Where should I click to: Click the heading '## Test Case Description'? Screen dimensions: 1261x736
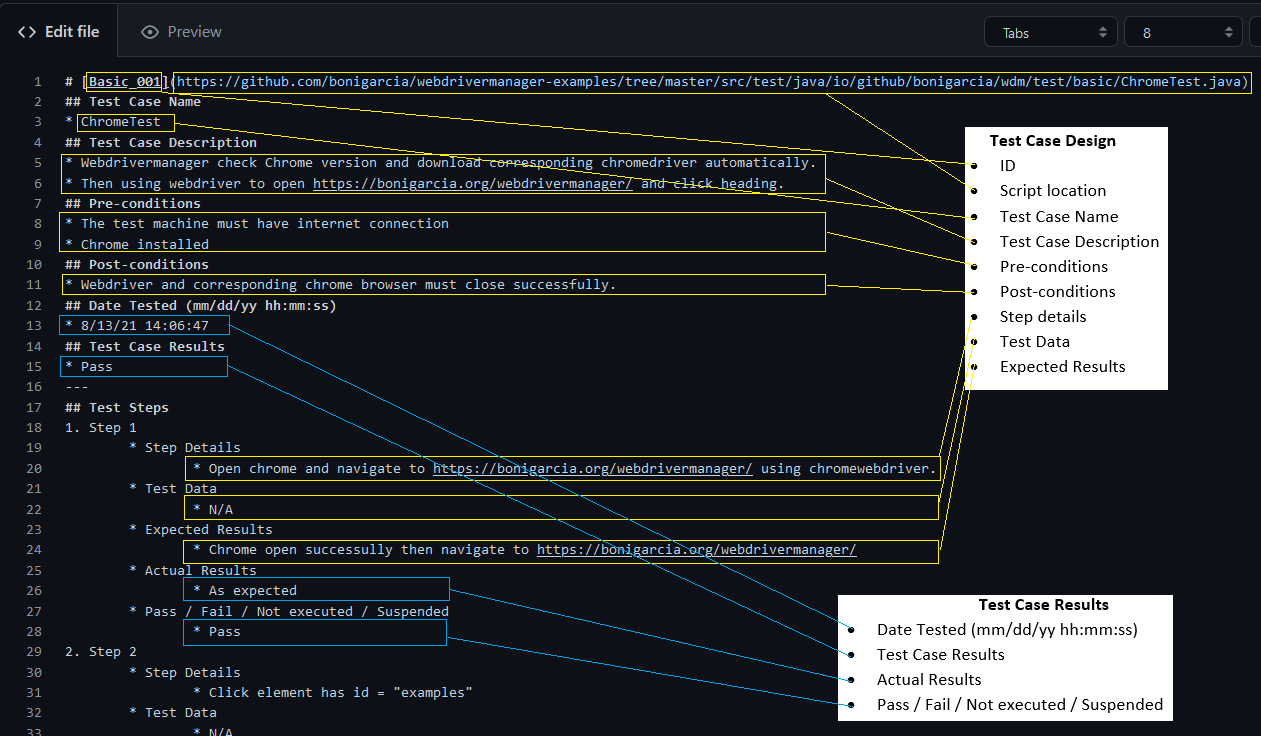(161, 142)
